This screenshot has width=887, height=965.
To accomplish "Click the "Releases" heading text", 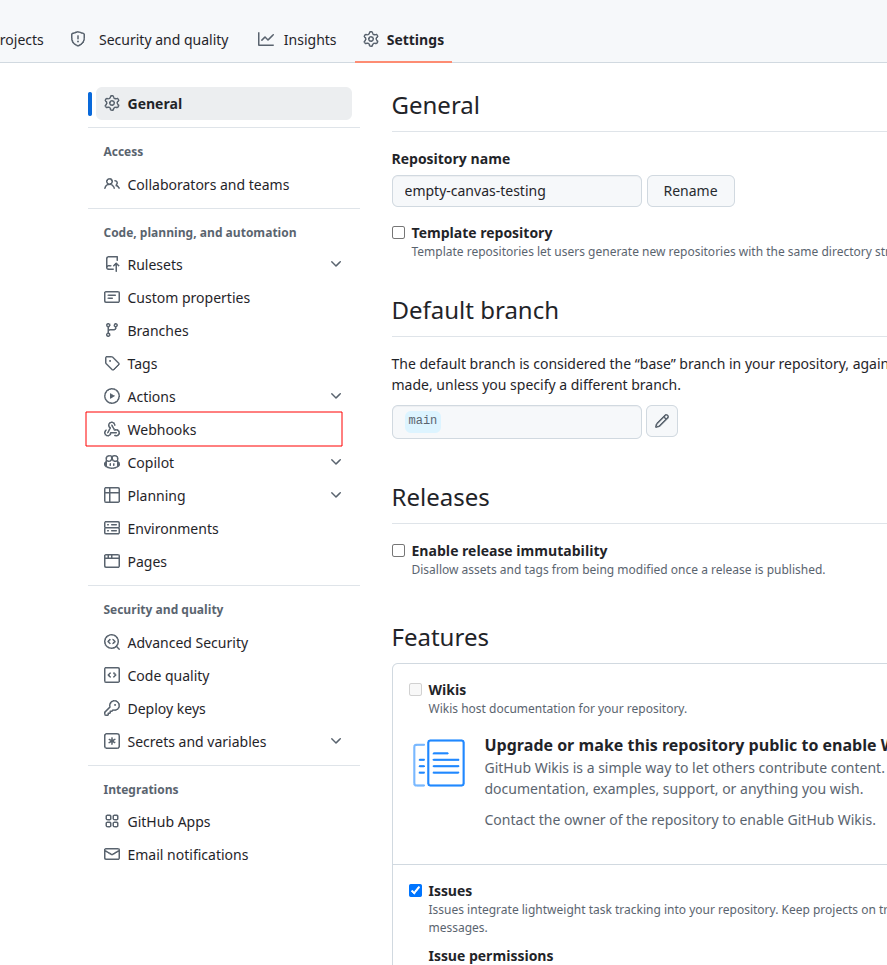I will (440, 497).
